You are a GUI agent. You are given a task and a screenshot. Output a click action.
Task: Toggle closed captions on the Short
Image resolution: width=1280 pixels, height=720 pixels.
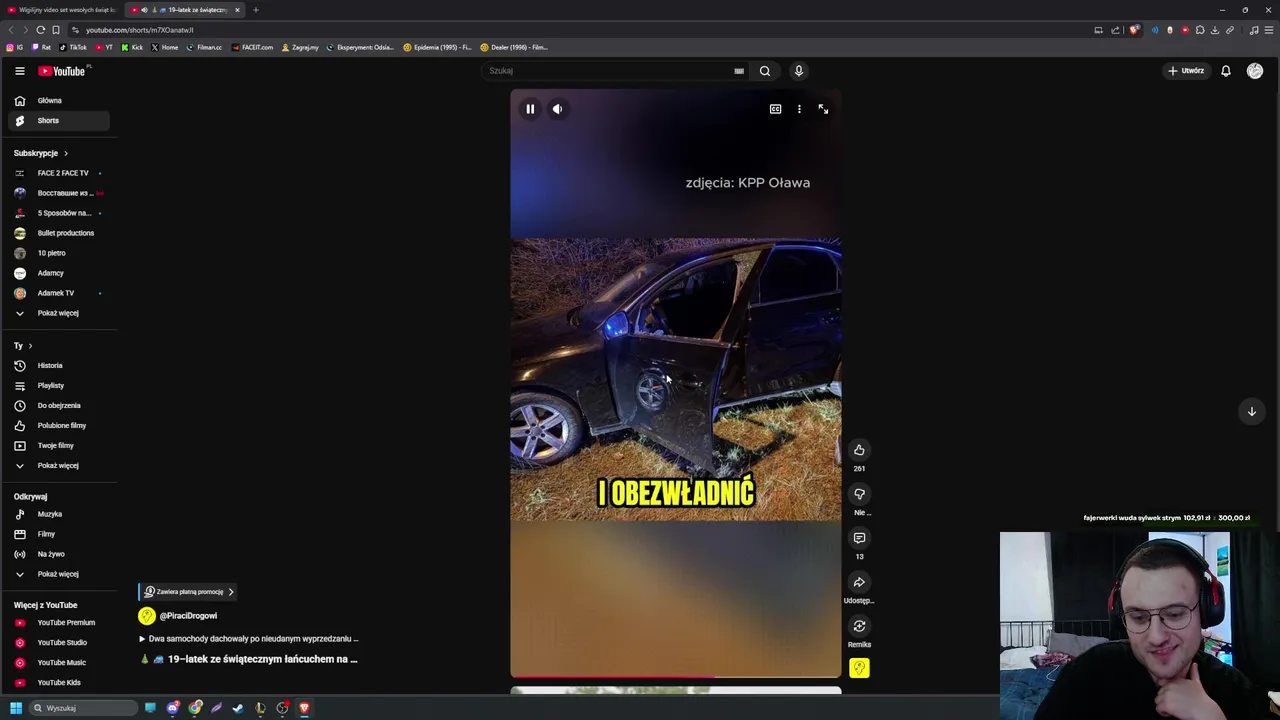(775, 109)
